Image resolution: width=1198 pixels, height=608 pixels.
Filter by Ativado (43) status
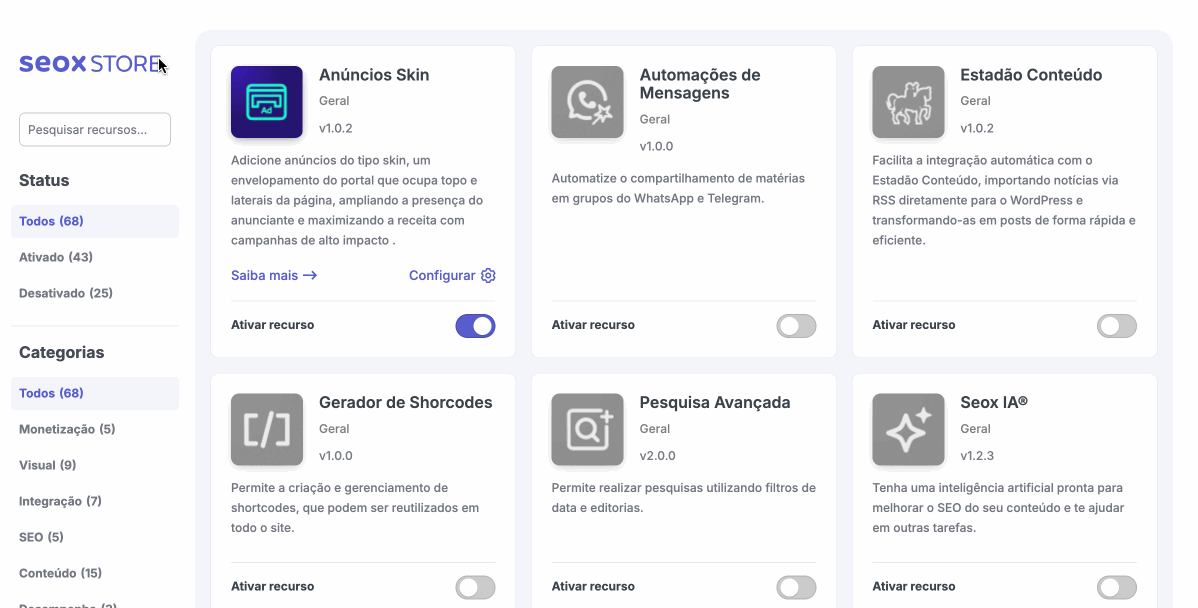56,257
